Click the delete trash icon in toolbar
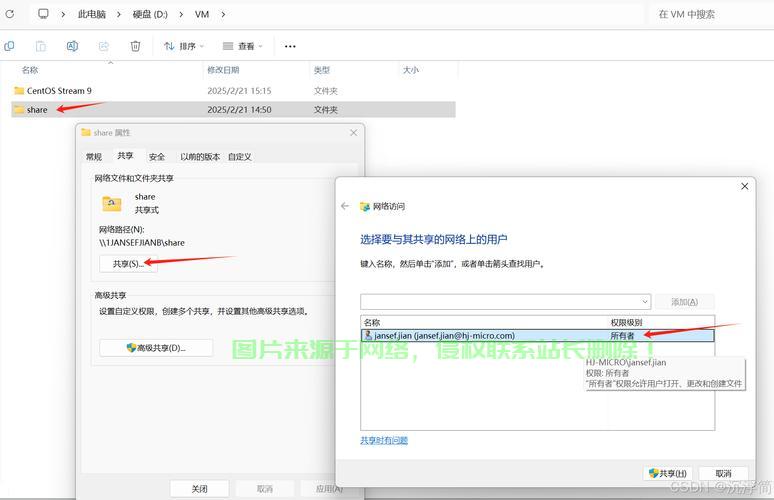Screen dimensions: 774x500 [135, 46]
